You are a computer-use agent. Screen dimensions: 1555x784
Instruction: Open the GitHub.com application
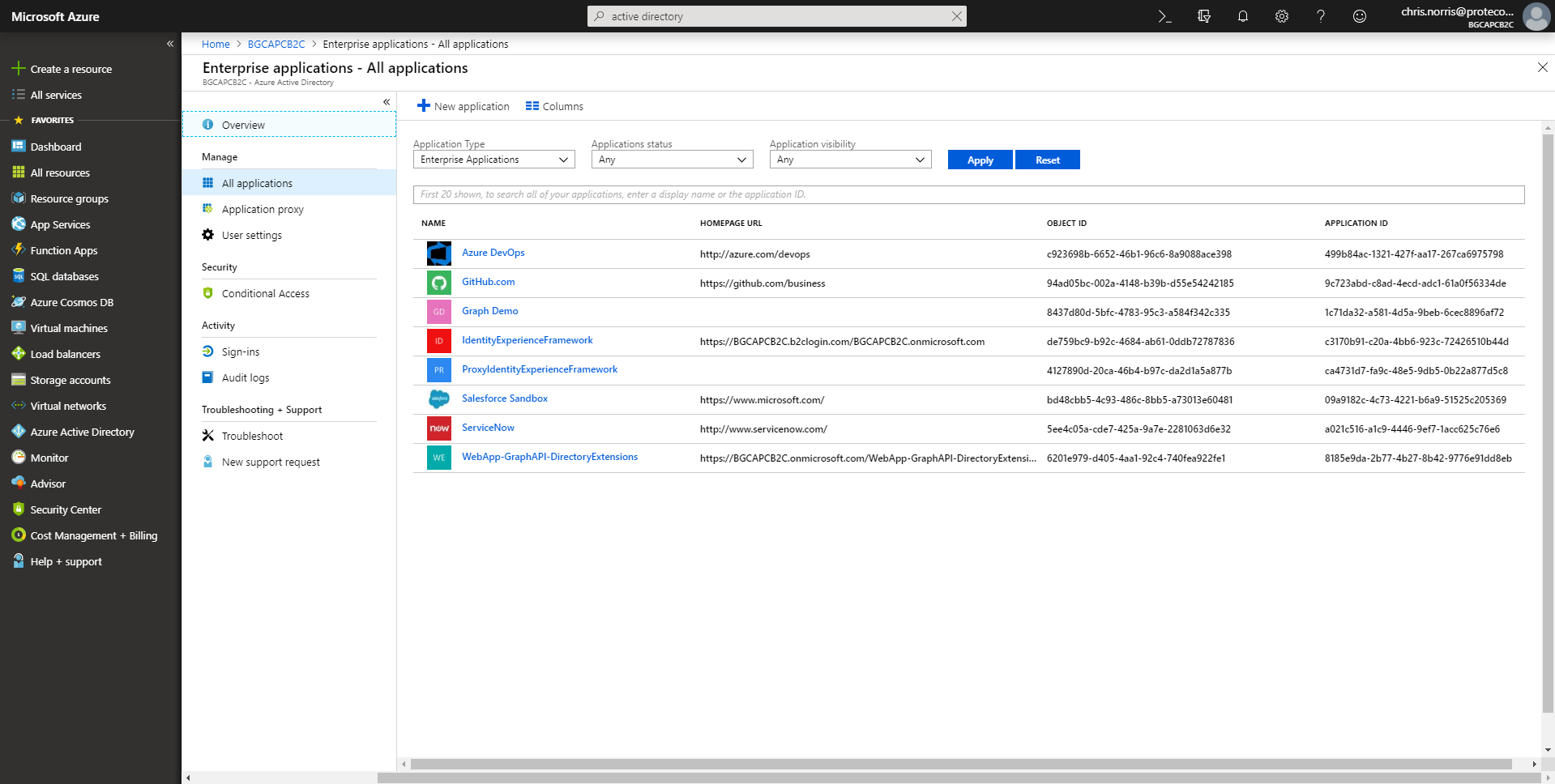tap(488, 282)
